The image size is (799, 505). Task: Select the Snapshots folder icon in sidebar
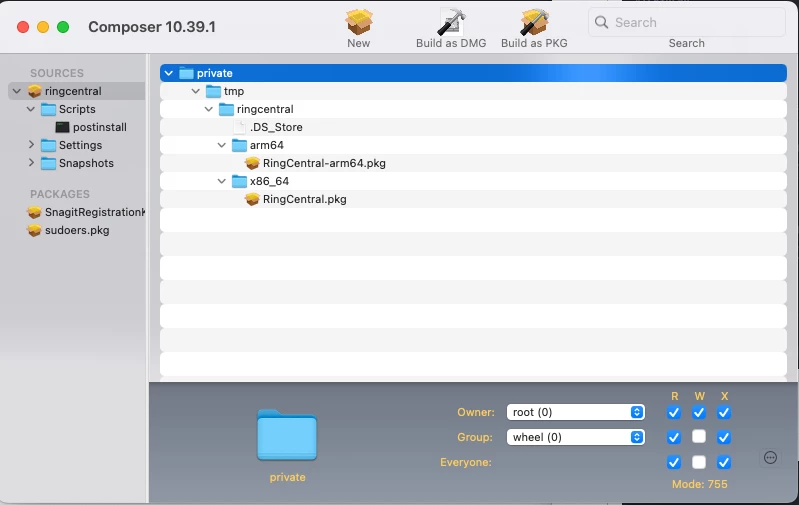pyautogui.click(x=48, y=163)
